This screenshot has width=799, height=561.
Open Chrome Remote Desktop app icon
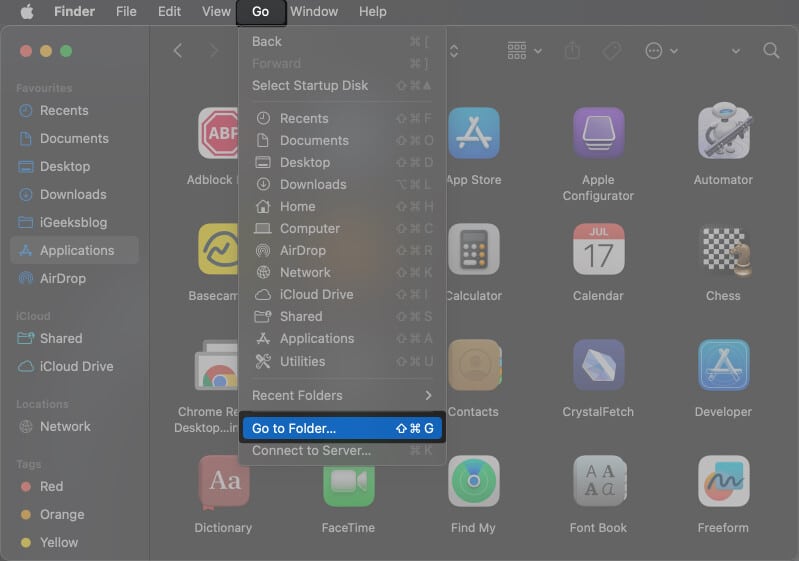pyautogui.click(x=217, y=365)
